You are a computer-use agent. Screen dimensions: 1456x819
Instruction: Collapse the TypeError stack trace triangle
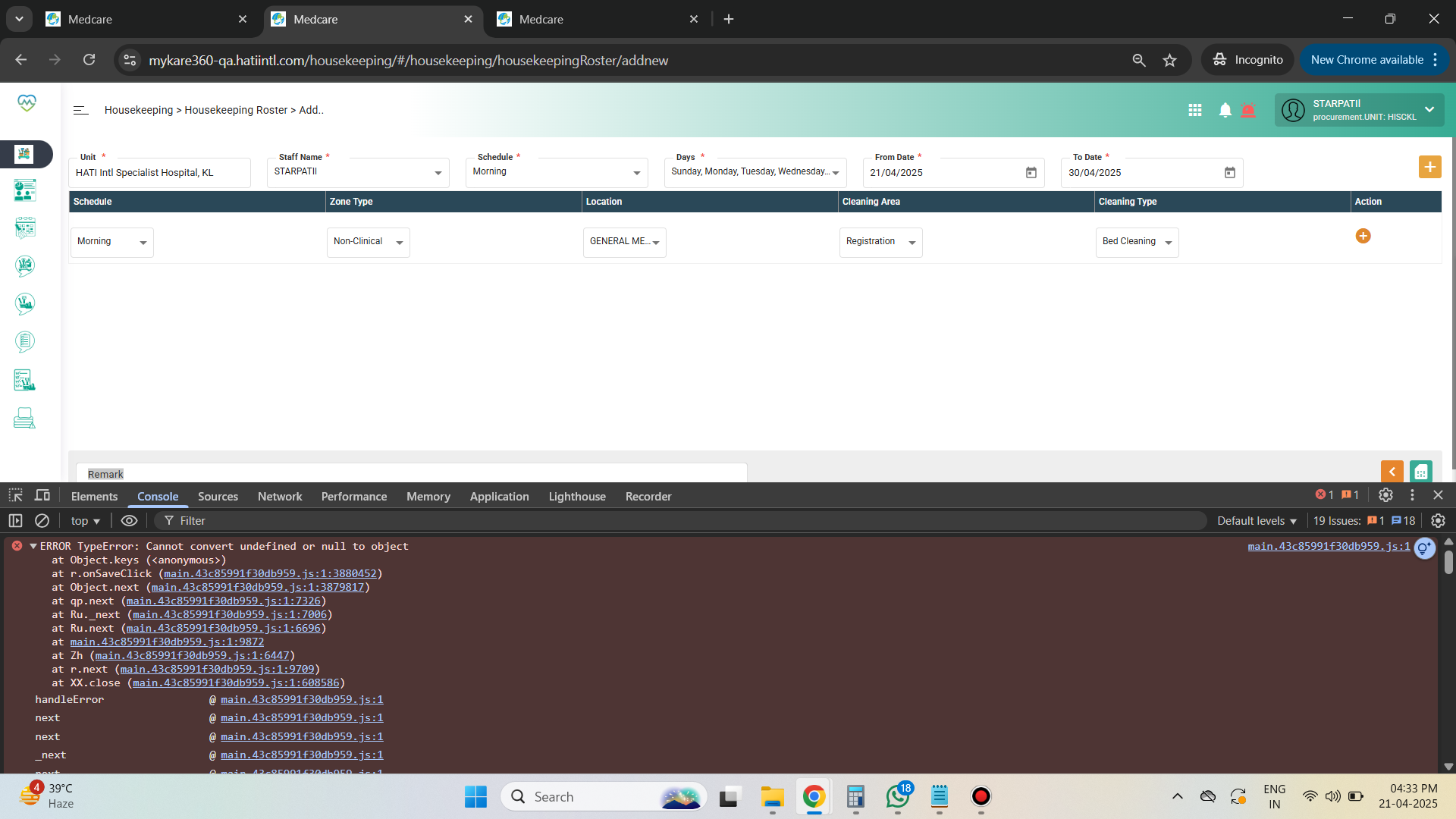33,546
